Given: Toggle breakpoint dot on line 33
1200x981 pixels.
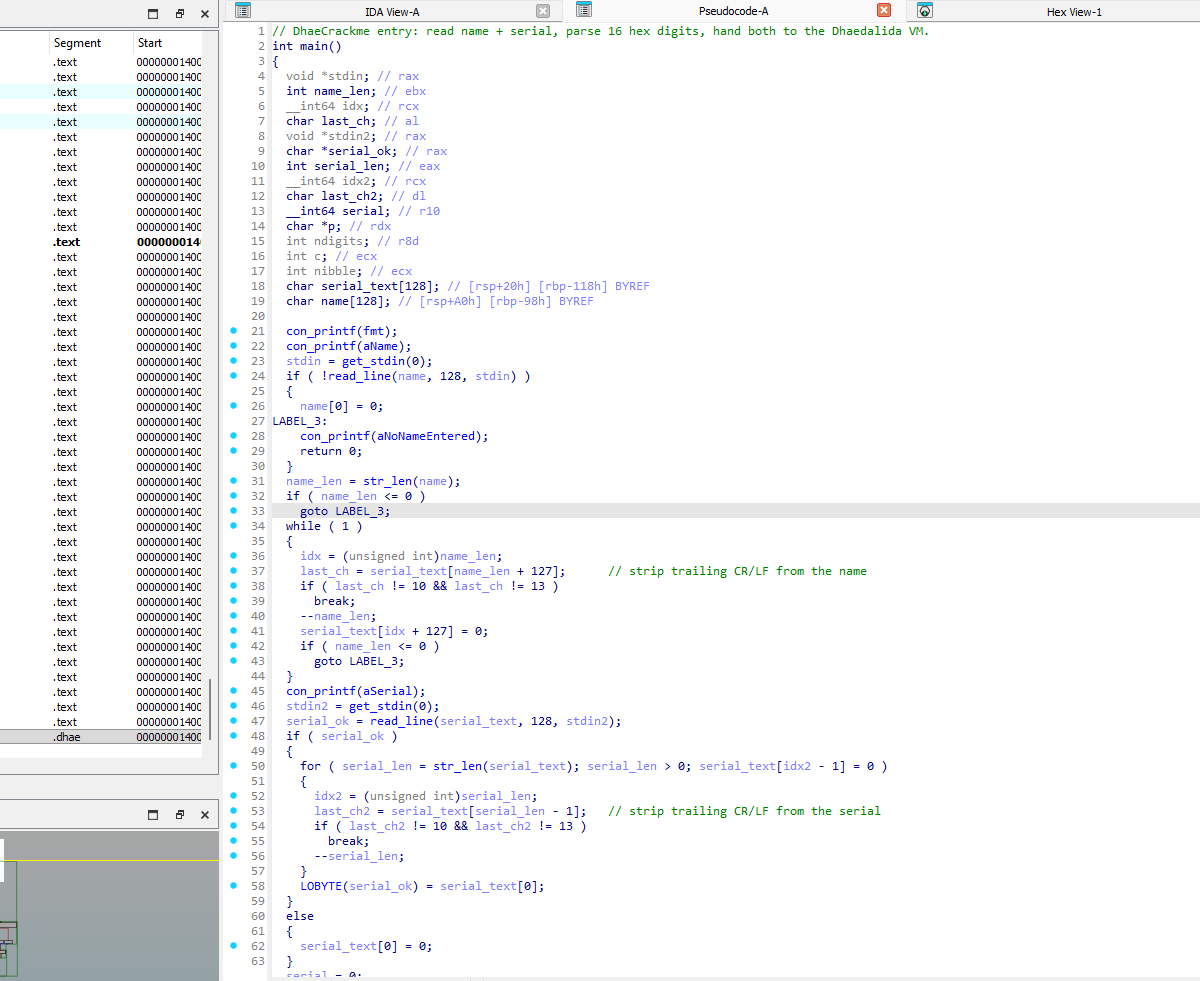Looking at the screenshot, I should tap(233, 511).
